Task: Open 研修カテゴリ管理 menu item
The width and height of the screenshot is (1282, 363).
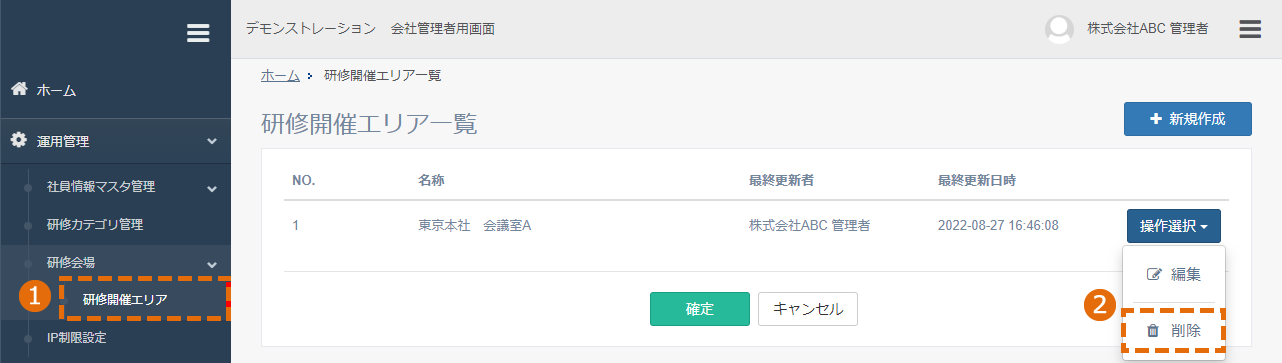Action: 95,224
